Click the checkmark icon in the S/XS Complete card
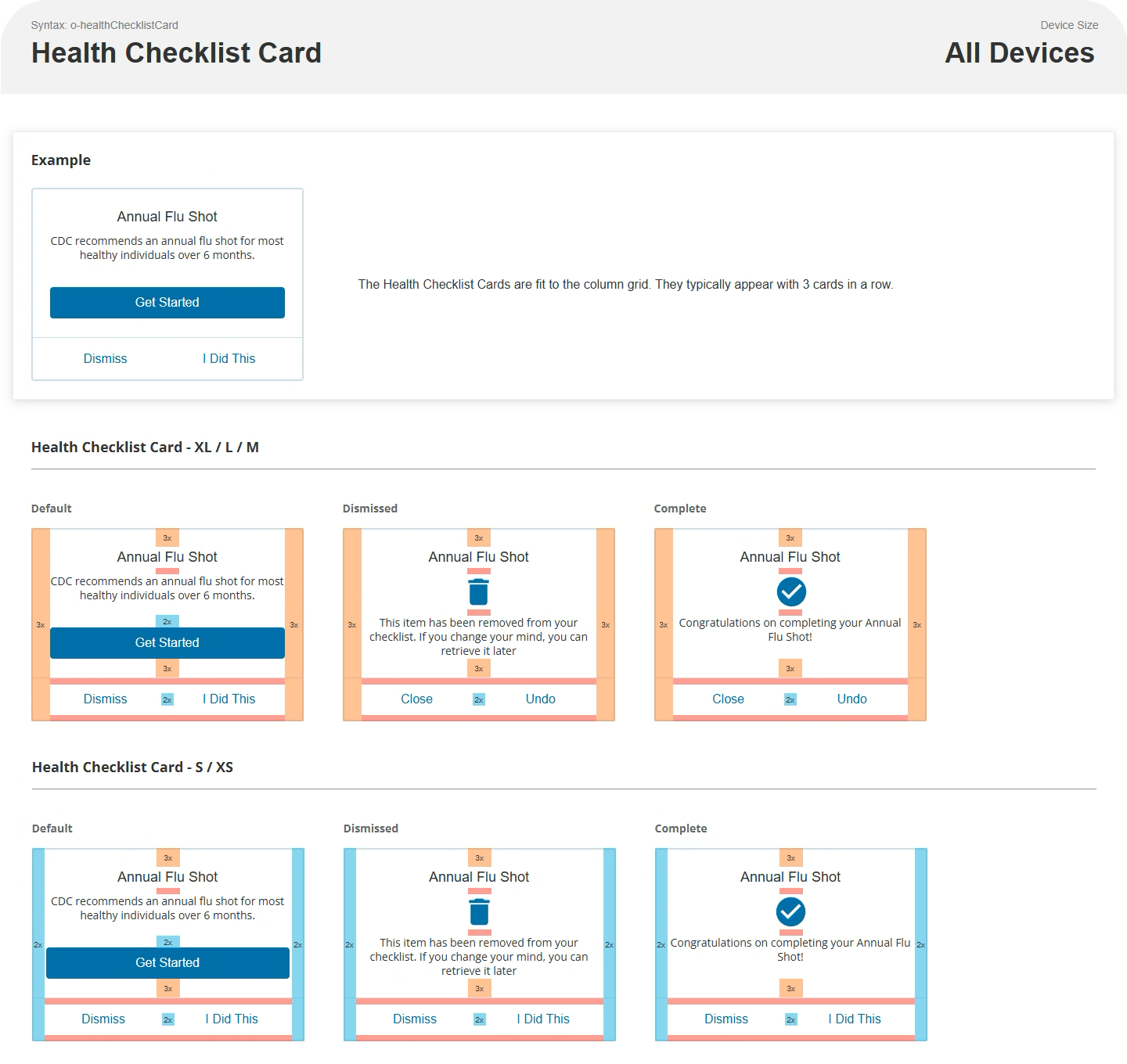Viewport: 1127px width, 1064px height. coord(790,911)
